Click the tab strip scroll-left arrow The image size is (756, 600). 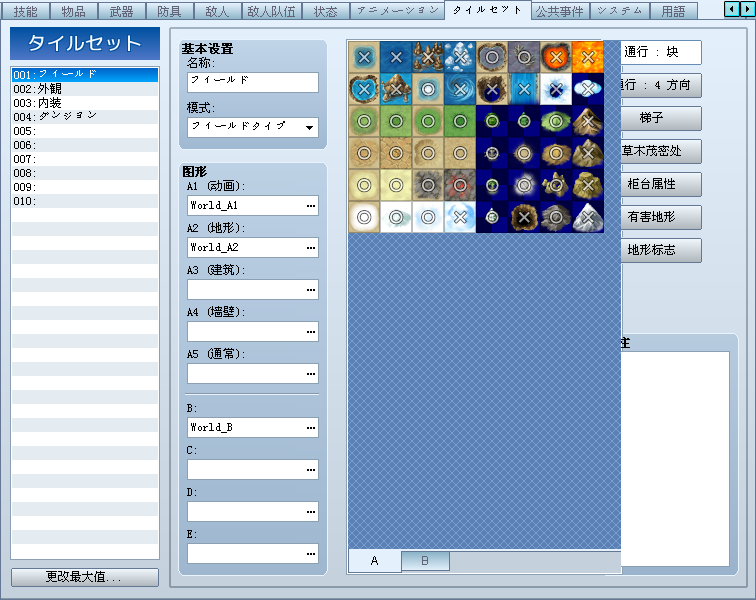click(x=732, y=9)
